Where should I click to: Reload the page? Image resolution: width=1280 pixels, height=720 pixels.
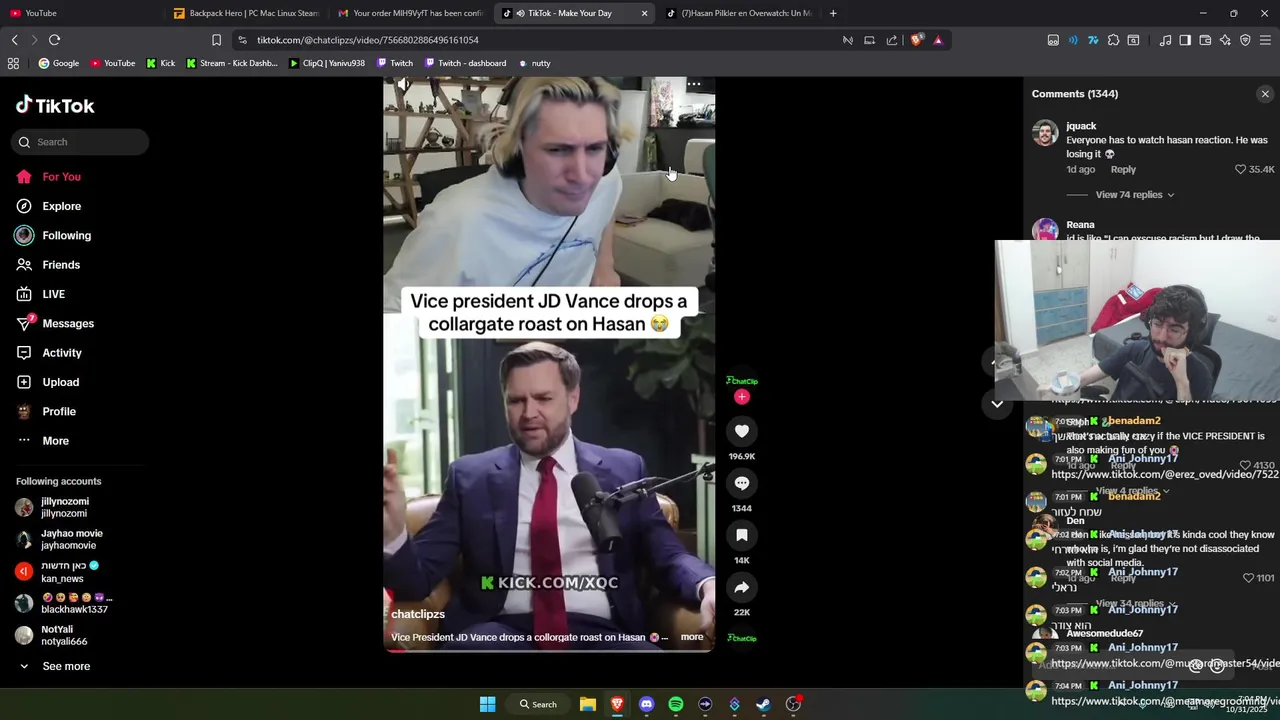(54, 40)
